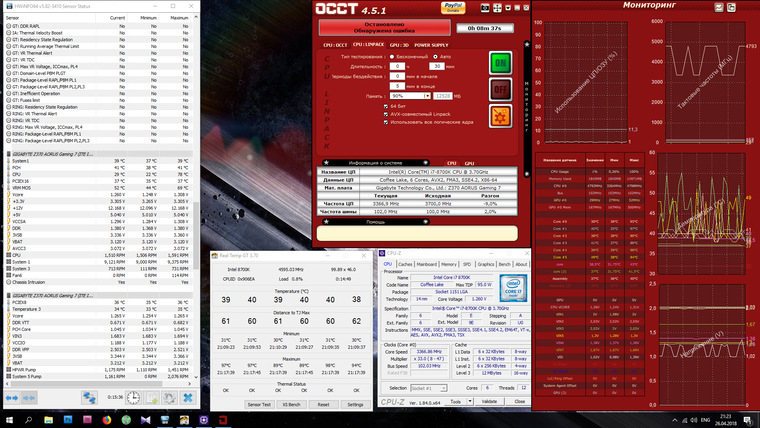Switch to the GPU : 3D tab
760x428 pixels.
tap(399, 45)
